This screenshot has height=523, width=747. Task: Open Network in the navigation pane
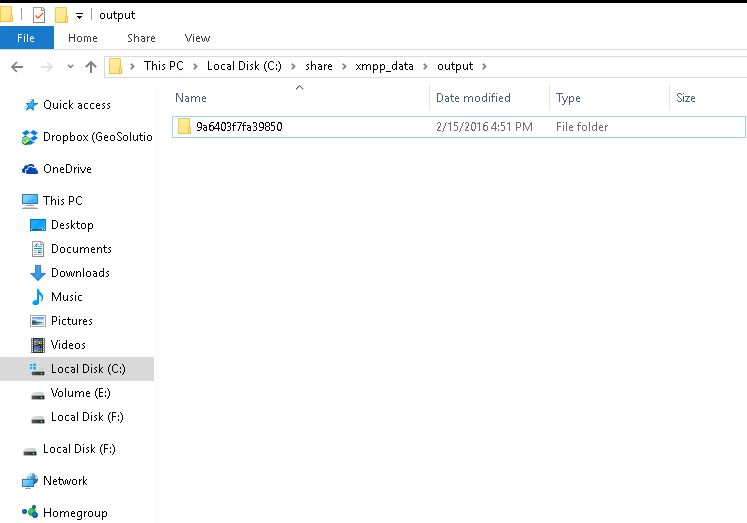pyautogui.click(x=65, y=481)
